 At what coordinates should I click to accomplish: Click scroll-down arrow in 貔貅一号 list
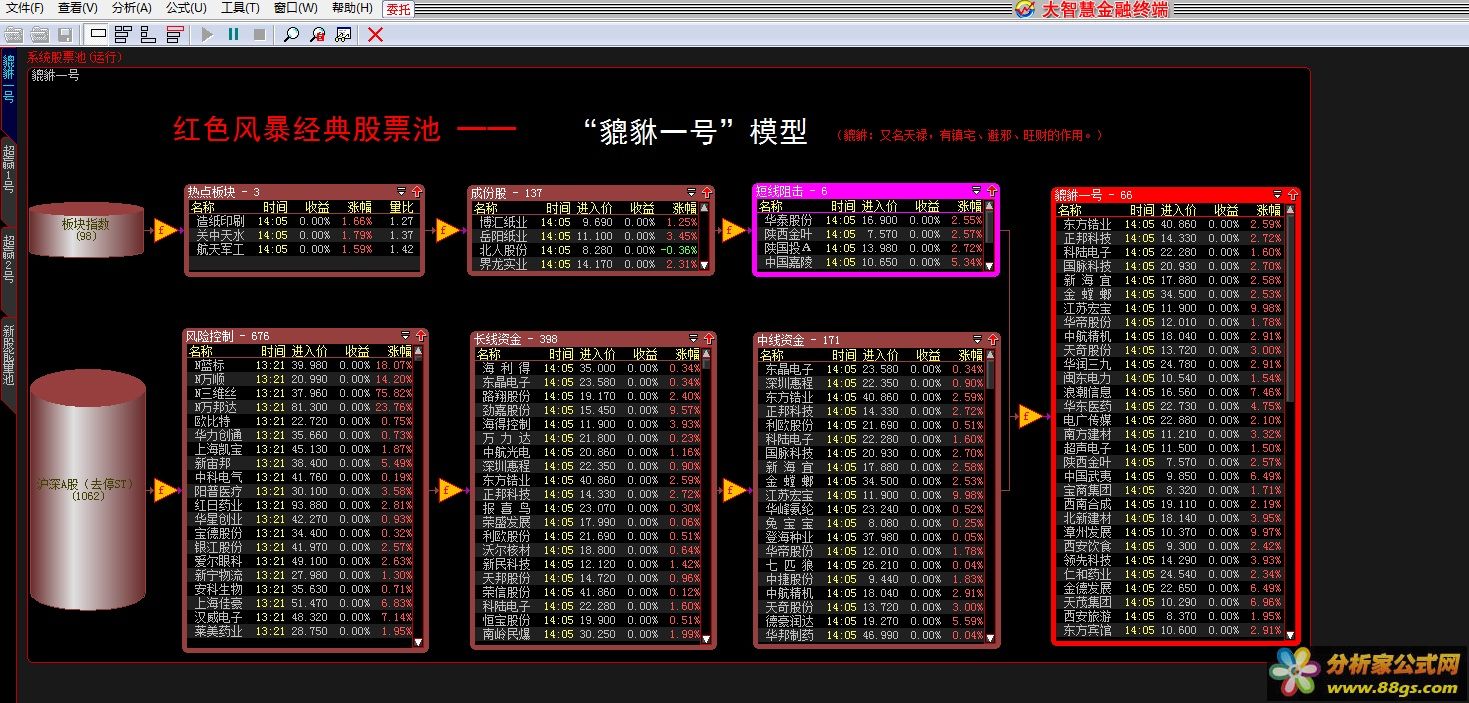(x=1290, y=634)
